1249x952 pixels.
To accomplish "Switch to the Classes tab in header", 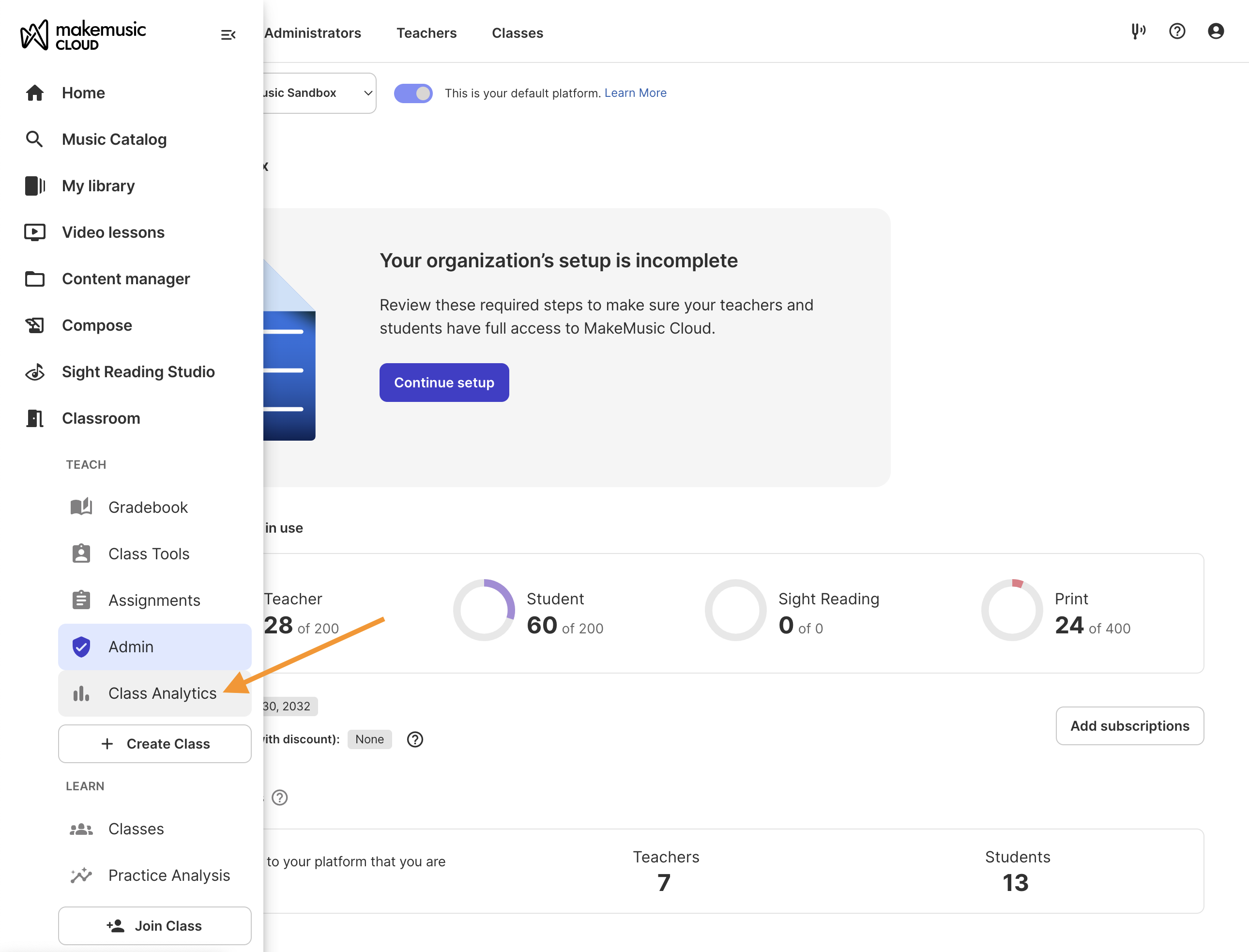I will (x=518, y=33).
